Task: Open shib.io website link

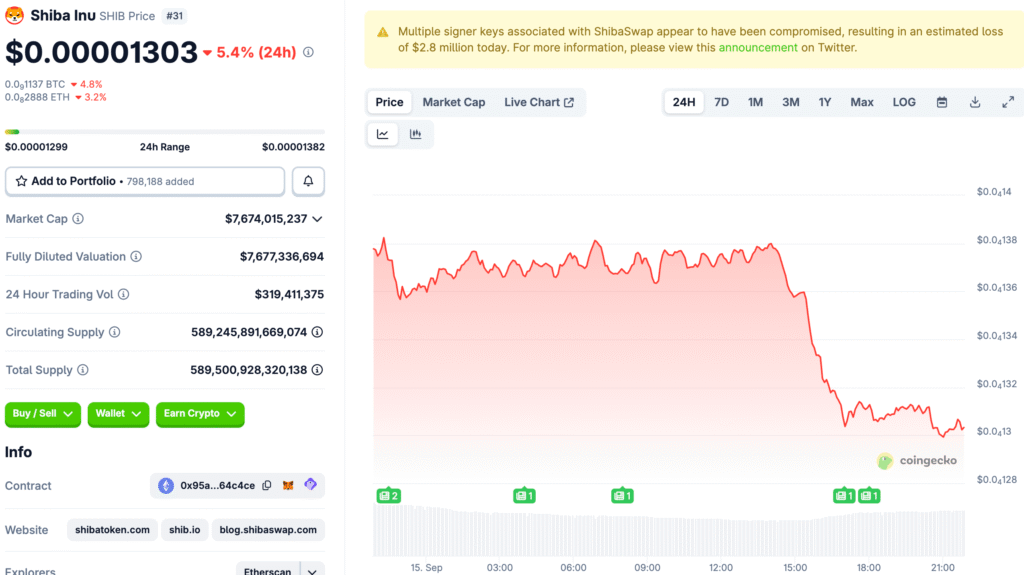Action: [x=185, y=530]
